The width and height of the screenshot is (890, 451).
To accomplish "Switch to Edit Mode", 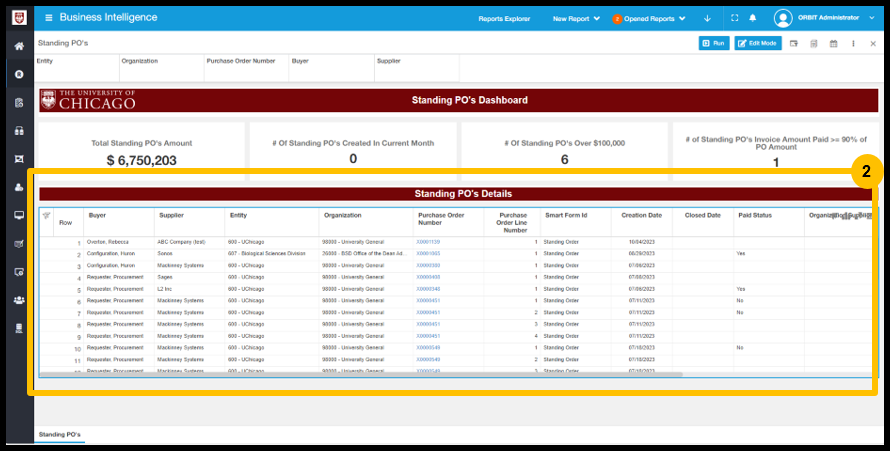I will point(758,43).
